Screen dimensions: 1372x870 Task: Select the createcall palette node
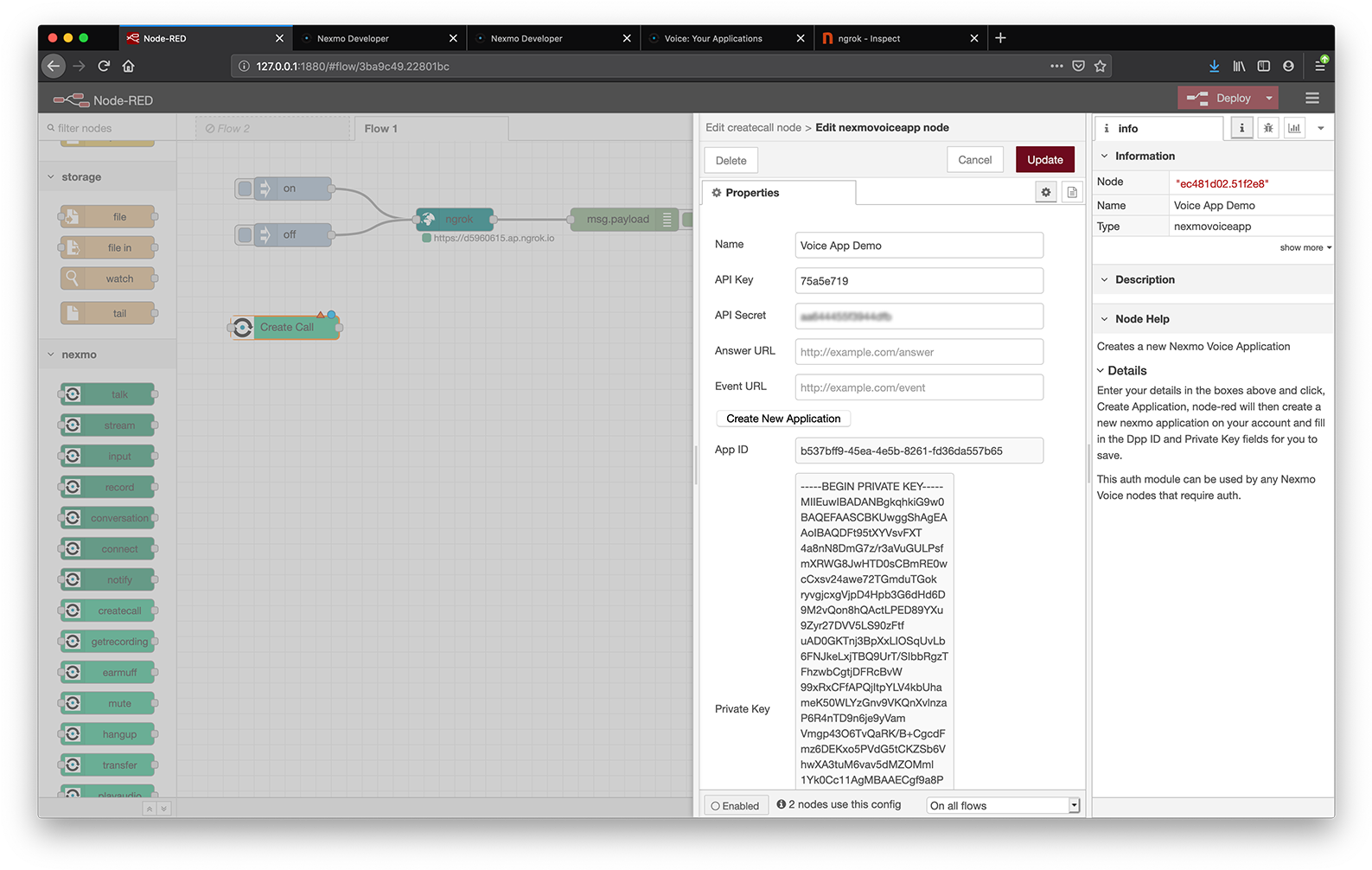click(x=108, y=611)
